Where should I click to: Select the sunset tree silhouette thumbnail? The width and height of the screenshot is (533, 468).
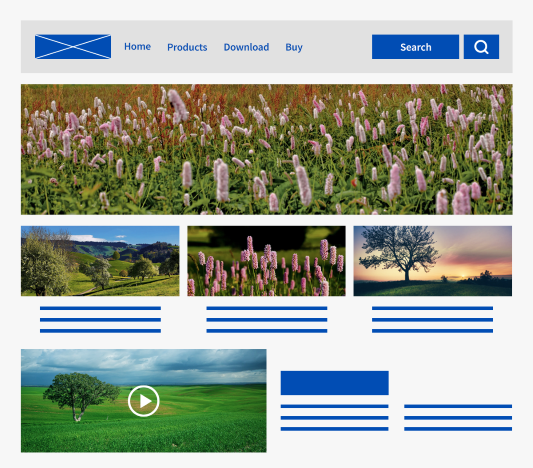[x=433, y=261]
